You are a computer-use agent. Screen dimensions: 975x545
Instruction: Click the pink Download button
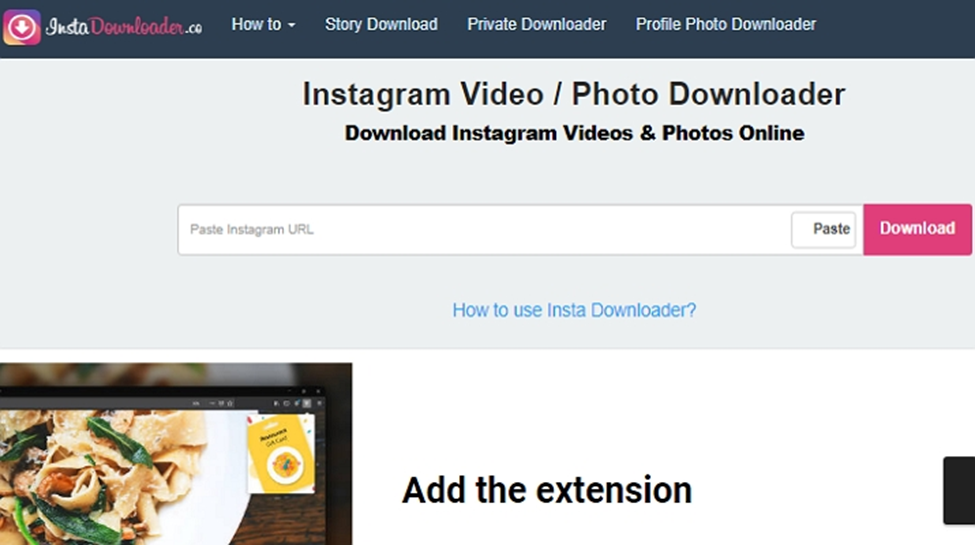(x=917, y=229)
